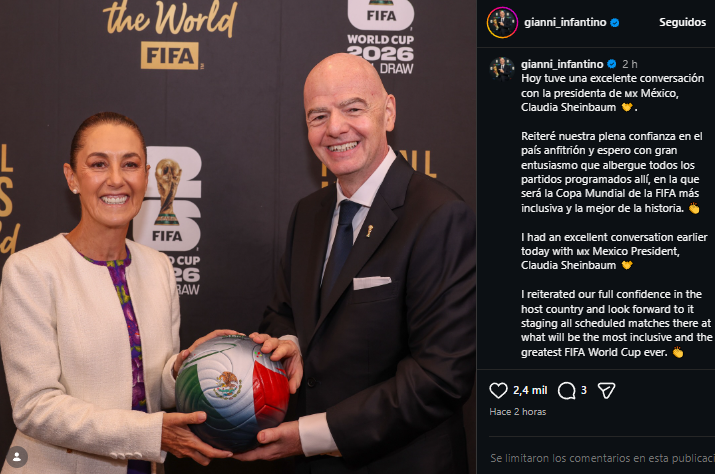Open gianni_infantino's story ring avatar in header
This screenshot has height=474, width=715.
tap(502, 22)
